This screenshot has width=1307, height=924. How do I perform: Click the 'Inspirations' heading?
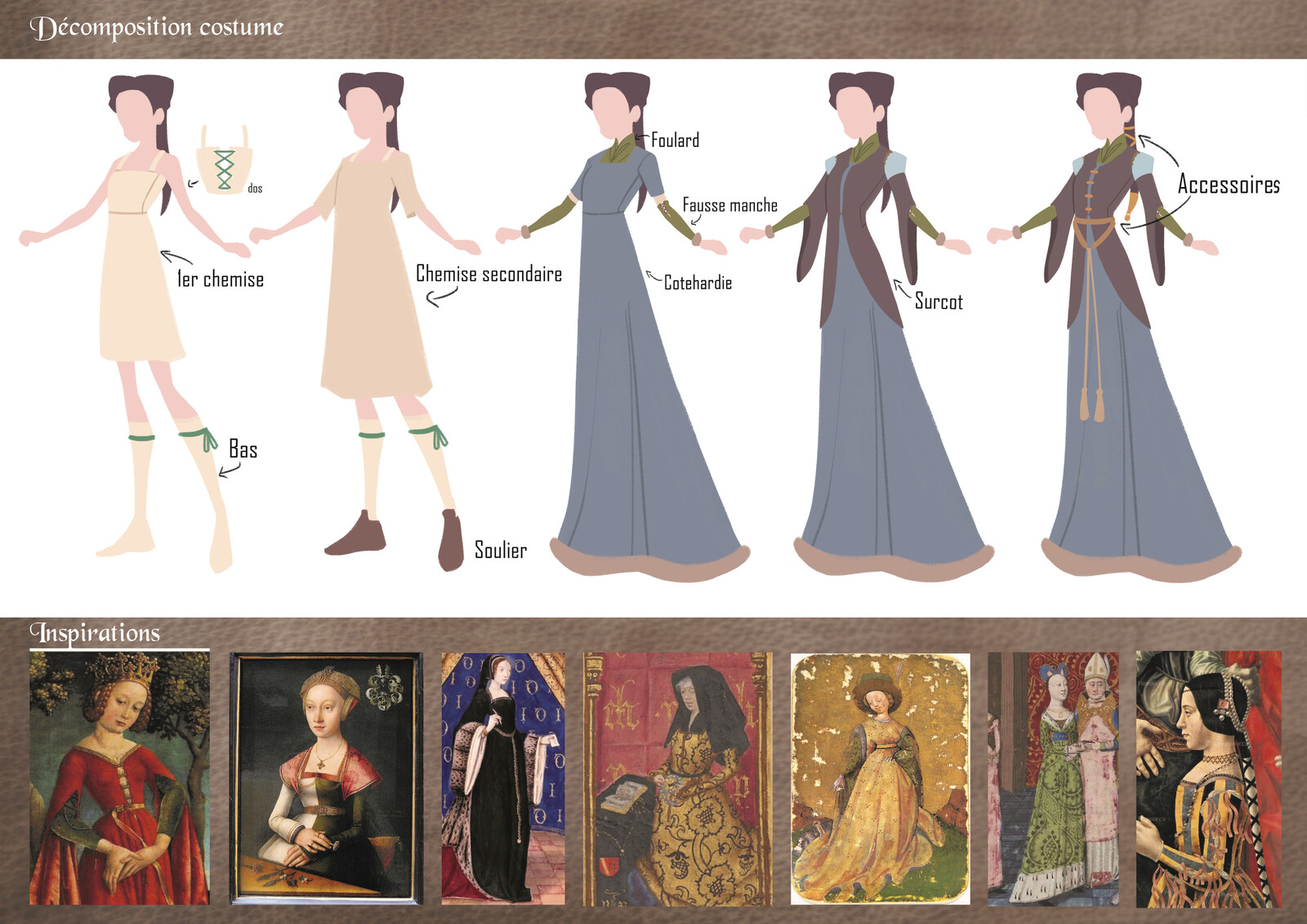95,633
